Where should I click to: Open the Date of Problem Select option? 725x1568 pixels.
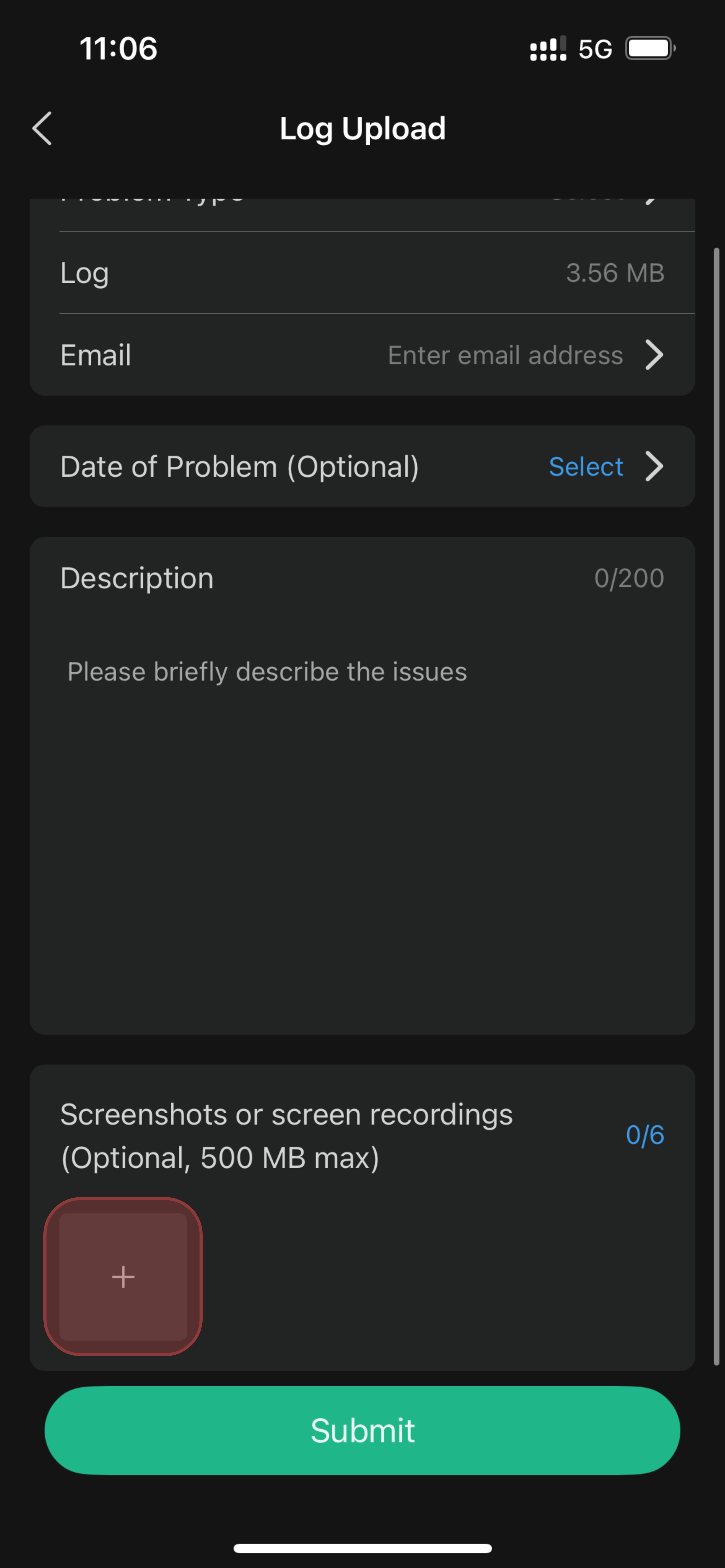(x=586, y=466)
